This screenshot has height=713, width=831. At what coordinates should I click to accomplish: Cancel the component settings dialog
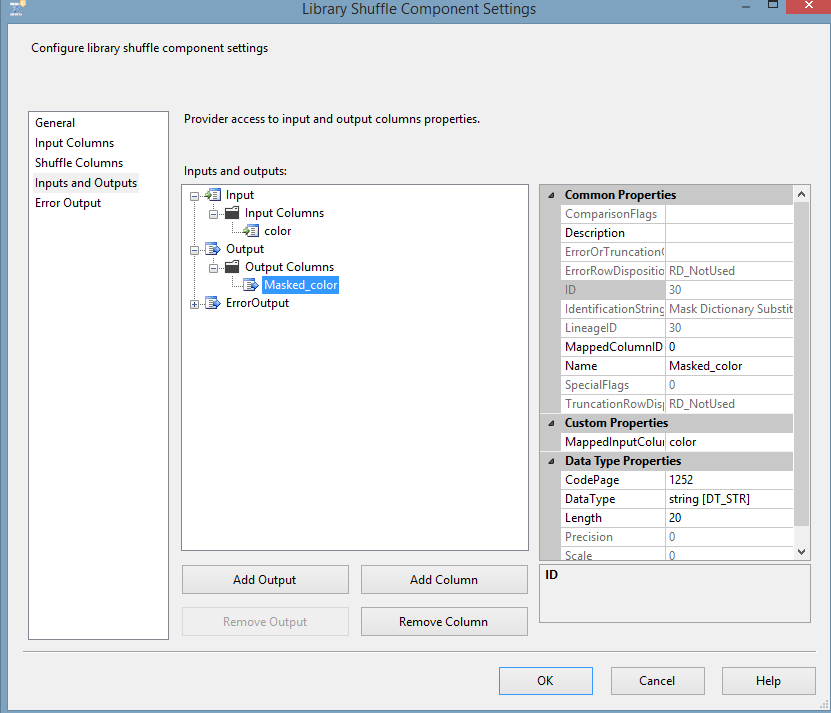click(657, 681)
